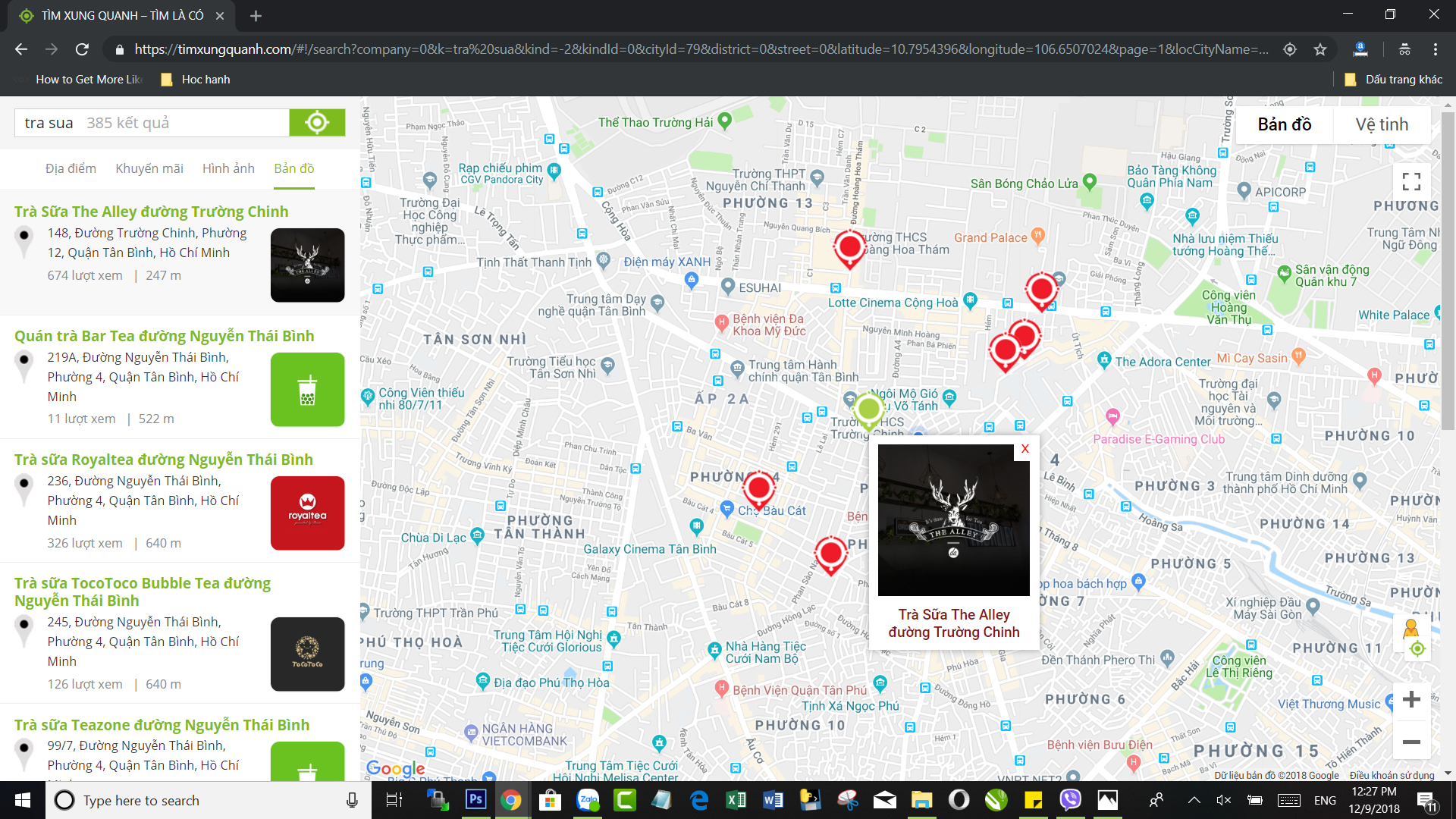Click Galaxy Cinema Tân Bình map label
The width and height of the screenshot is (1456, 819).
pyautogui.click(x=649, y=549)
